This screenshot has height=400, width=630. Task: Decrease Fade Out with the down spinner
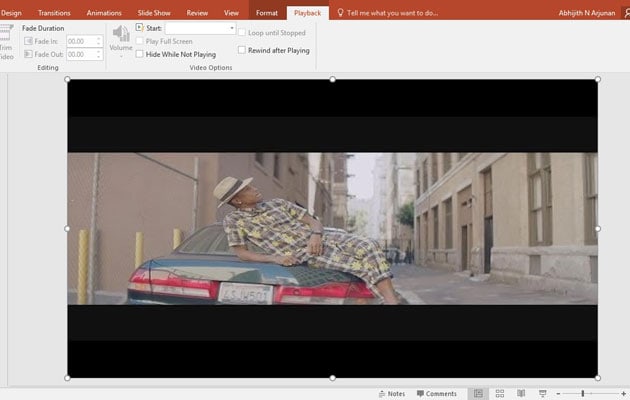coord(99,57)
